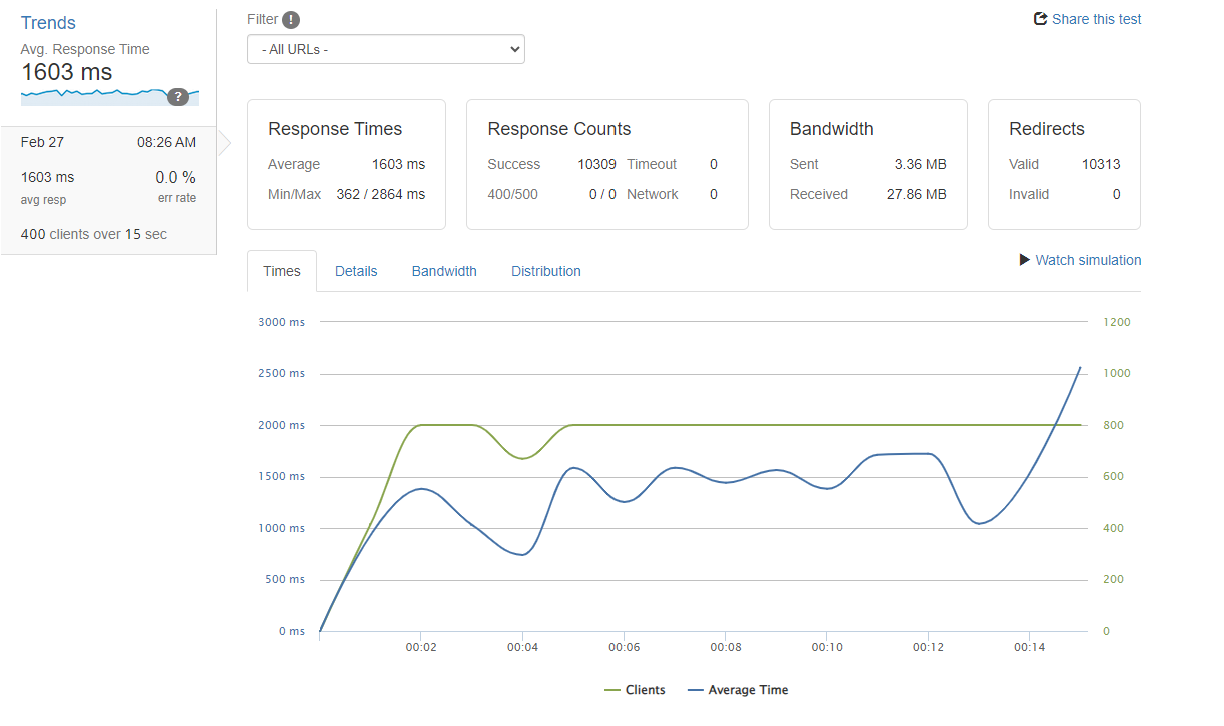Click the Watch simulation play icon
This screenshot has height=726, width=1224.
tap(1024, 260)
